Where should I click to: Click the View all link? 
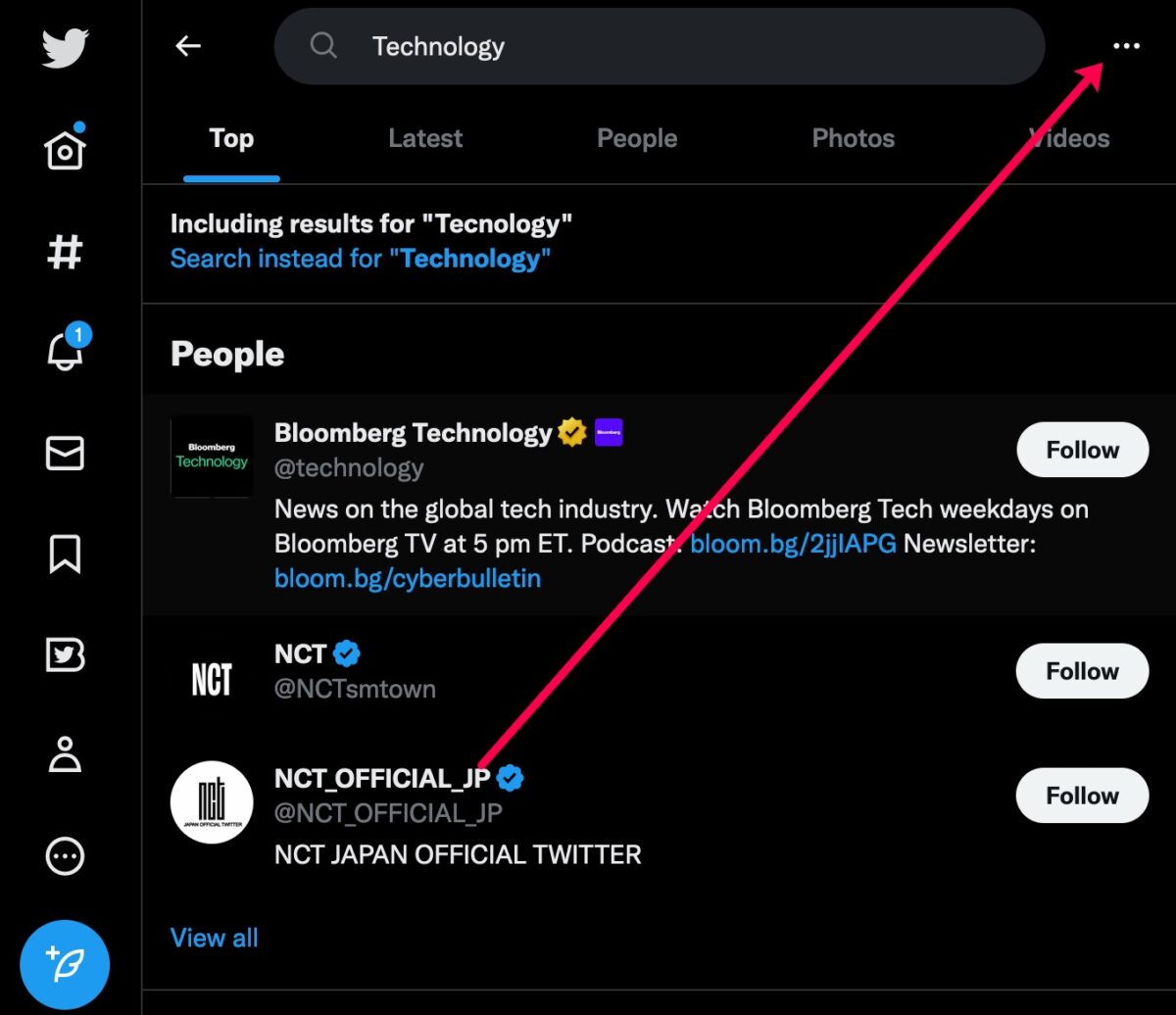(215, 938)
